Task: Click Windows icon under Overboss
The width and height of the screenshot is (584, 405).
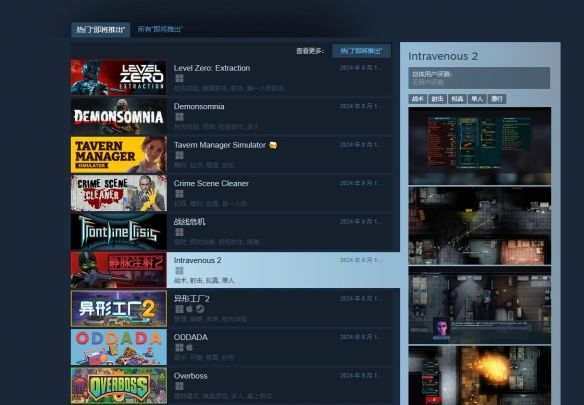Action: coord(179,386)
